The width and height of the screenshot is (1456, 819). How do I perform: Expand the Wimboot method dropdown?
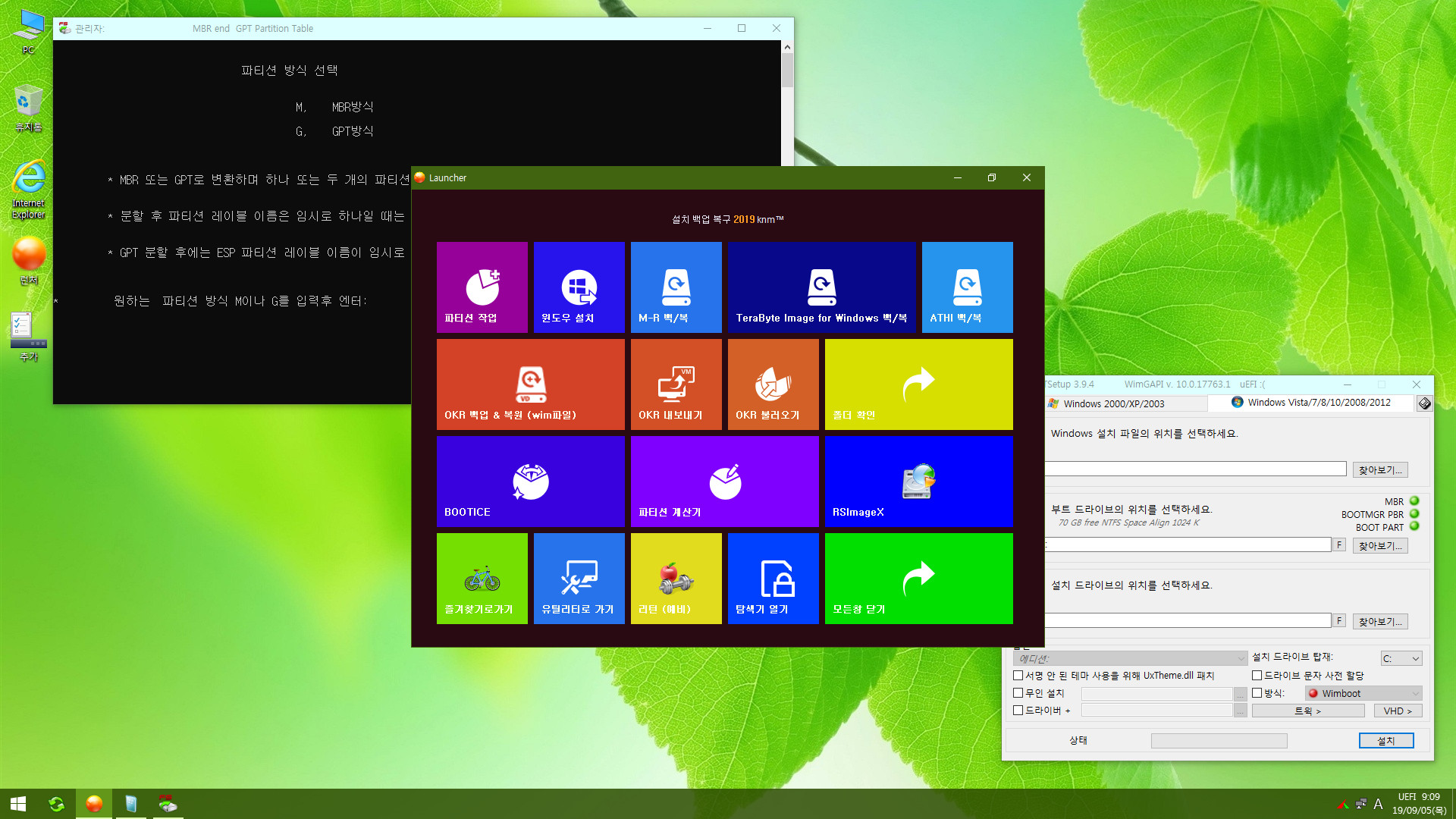[x=1363, y=693]
